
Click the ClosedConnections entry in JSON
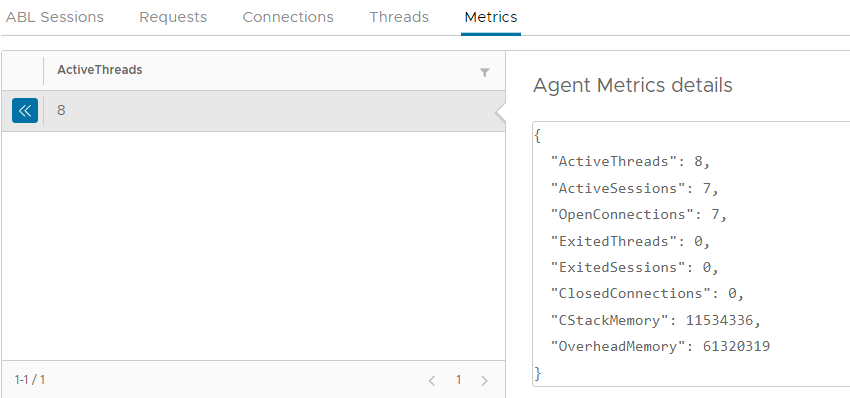tap(647, 294)
